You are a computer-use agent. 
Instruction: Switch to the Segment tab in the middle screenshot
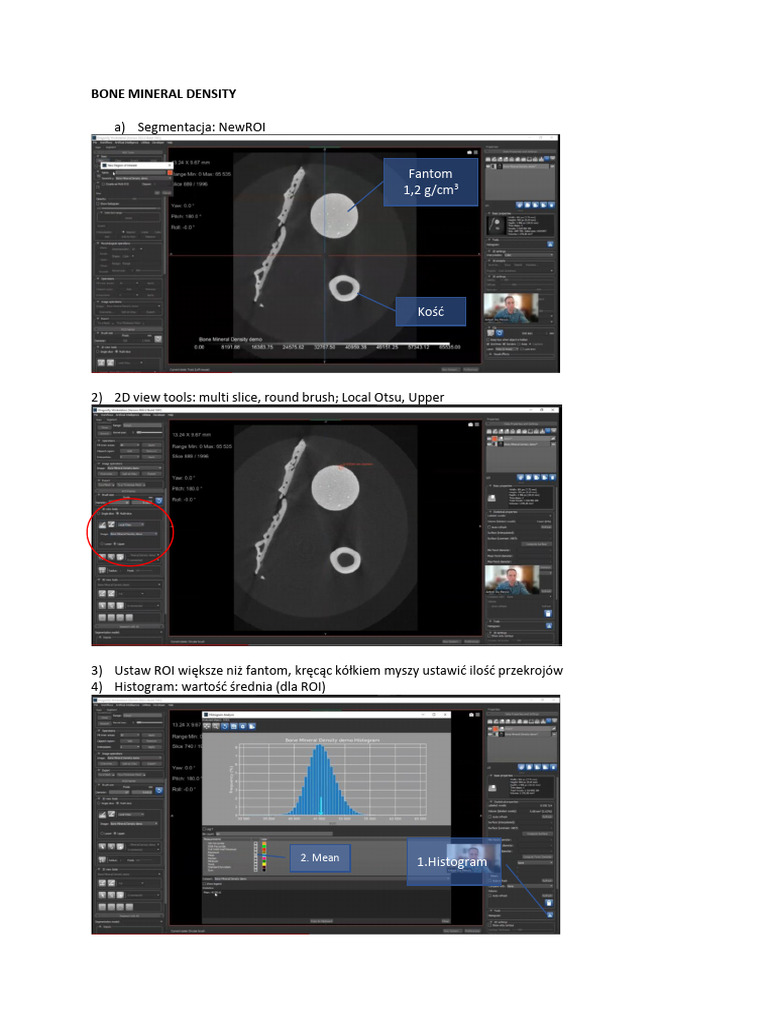tap(112, 420)
